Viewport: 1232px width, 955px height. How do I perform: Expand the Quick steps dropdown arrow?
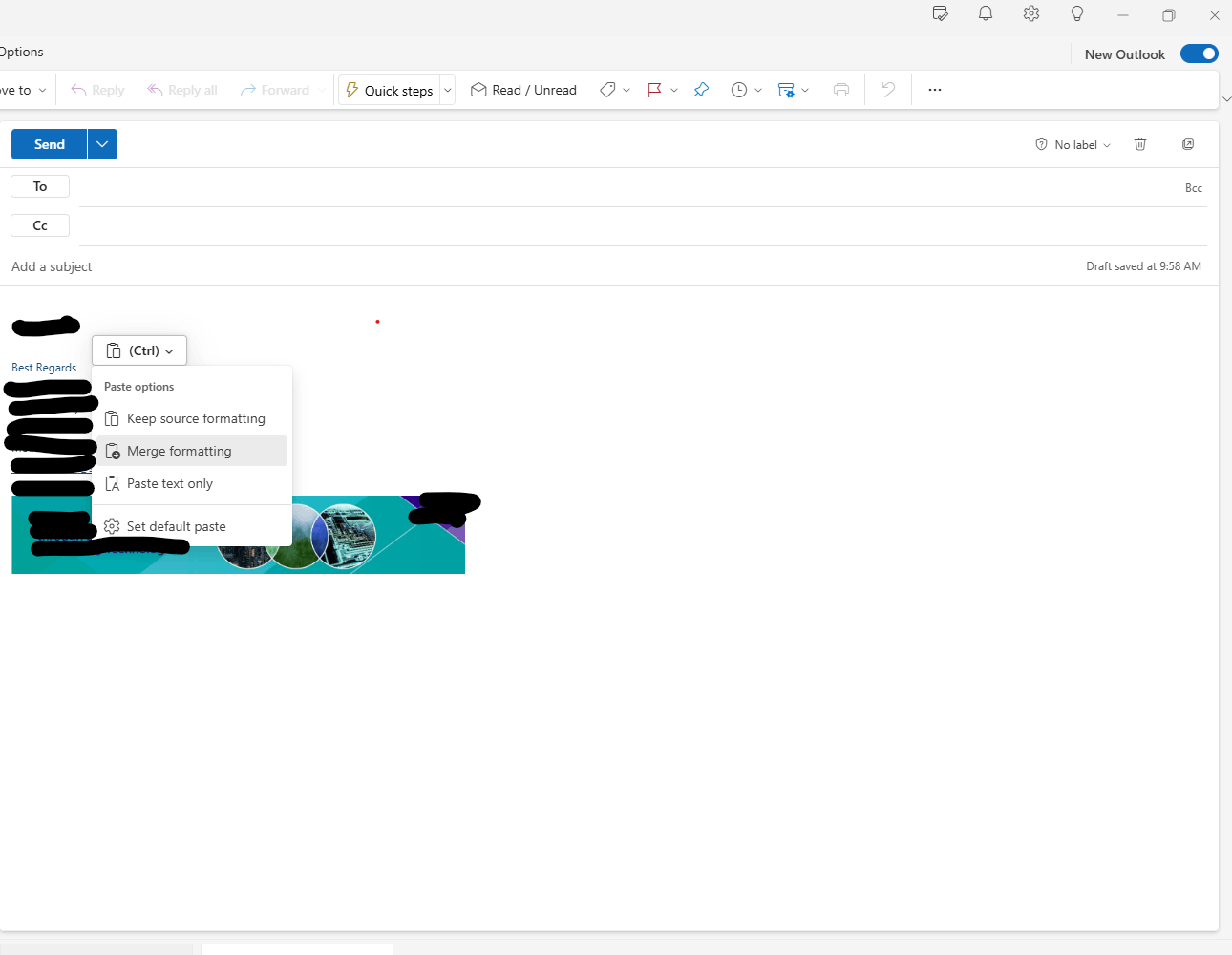[x=448, y=91]
